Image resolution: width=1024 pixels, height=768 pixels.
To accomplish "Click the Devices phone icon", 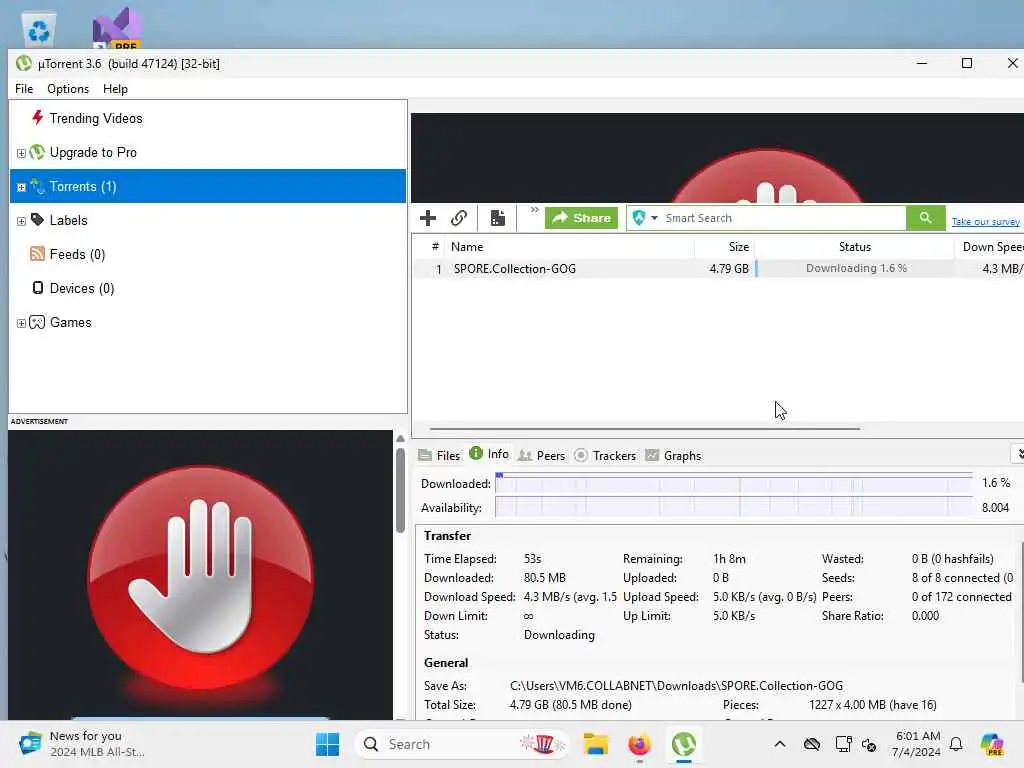I will (38, 288).
